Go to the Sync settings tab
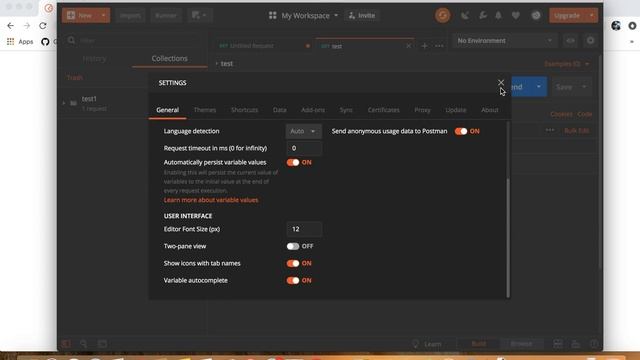This screenshot has height=360, width=640. (x=346, y=110)
